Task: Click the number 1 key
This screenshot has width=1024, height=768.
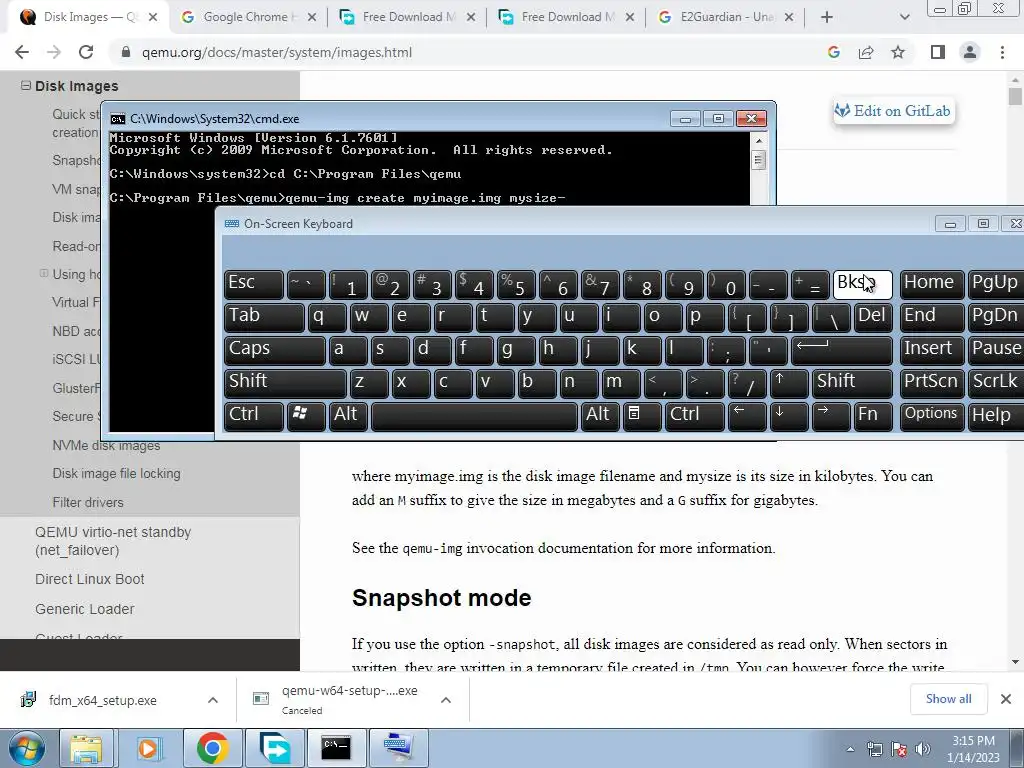Action: click(347, 285)
